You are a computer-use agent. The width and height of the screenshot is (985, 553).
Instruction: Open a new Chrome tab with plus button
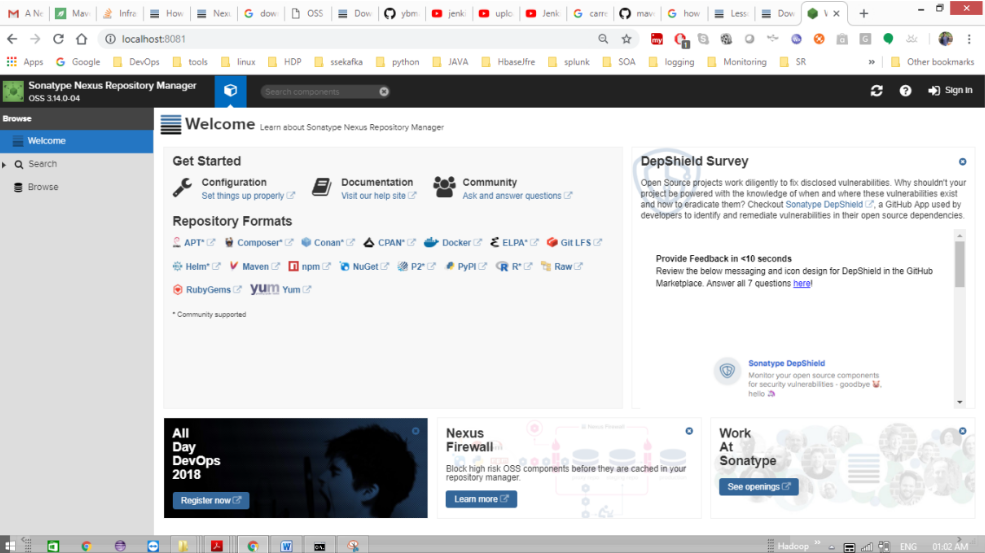pyautogui.click(x=864, y=13)
